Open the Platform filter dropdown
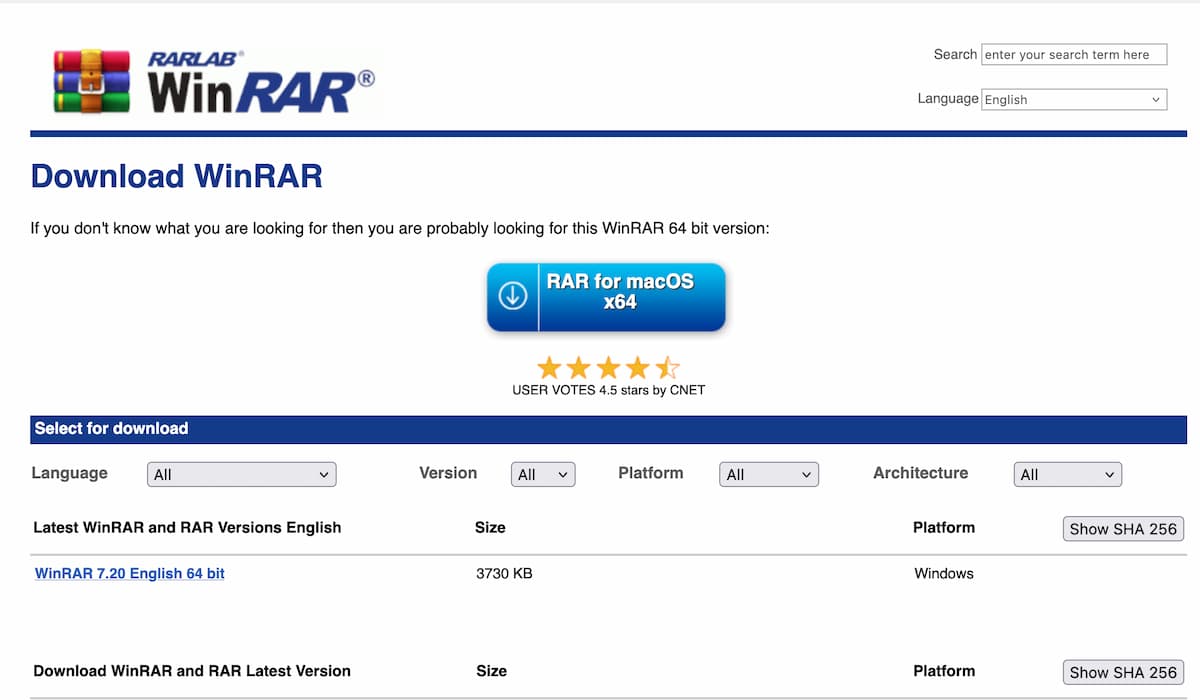 (x=769, y=475)
